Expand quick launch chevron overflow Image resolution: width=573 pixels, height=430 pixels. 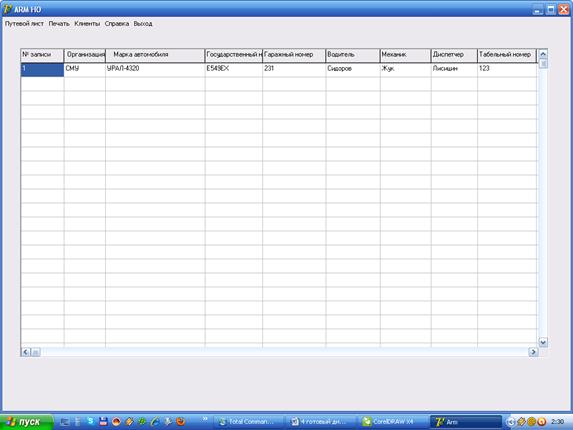tap(205, 419)
